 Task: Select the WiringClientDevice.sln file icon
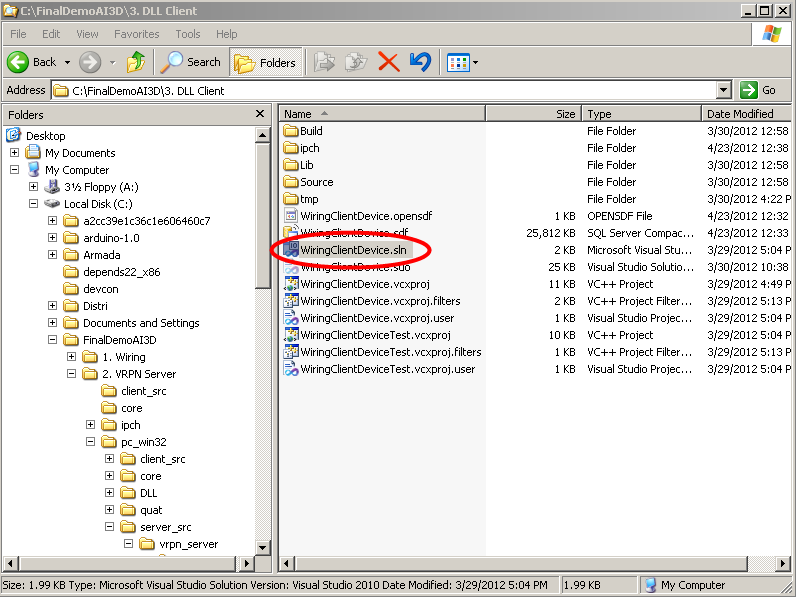[291, 250]
